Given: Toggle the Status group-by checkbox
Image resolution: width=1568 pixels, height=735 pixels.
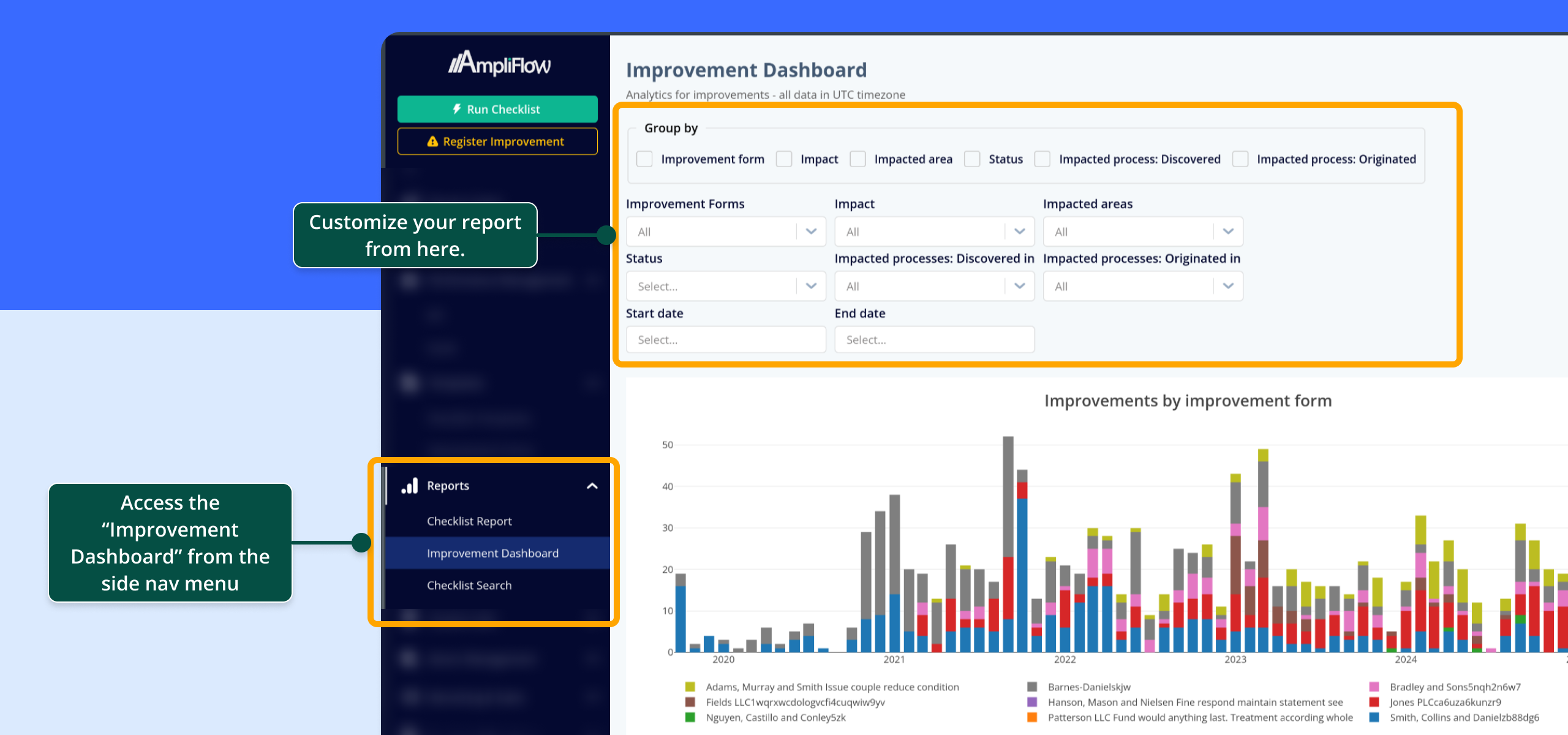Looking at the screenshot, I should click(x=972, y=159).
